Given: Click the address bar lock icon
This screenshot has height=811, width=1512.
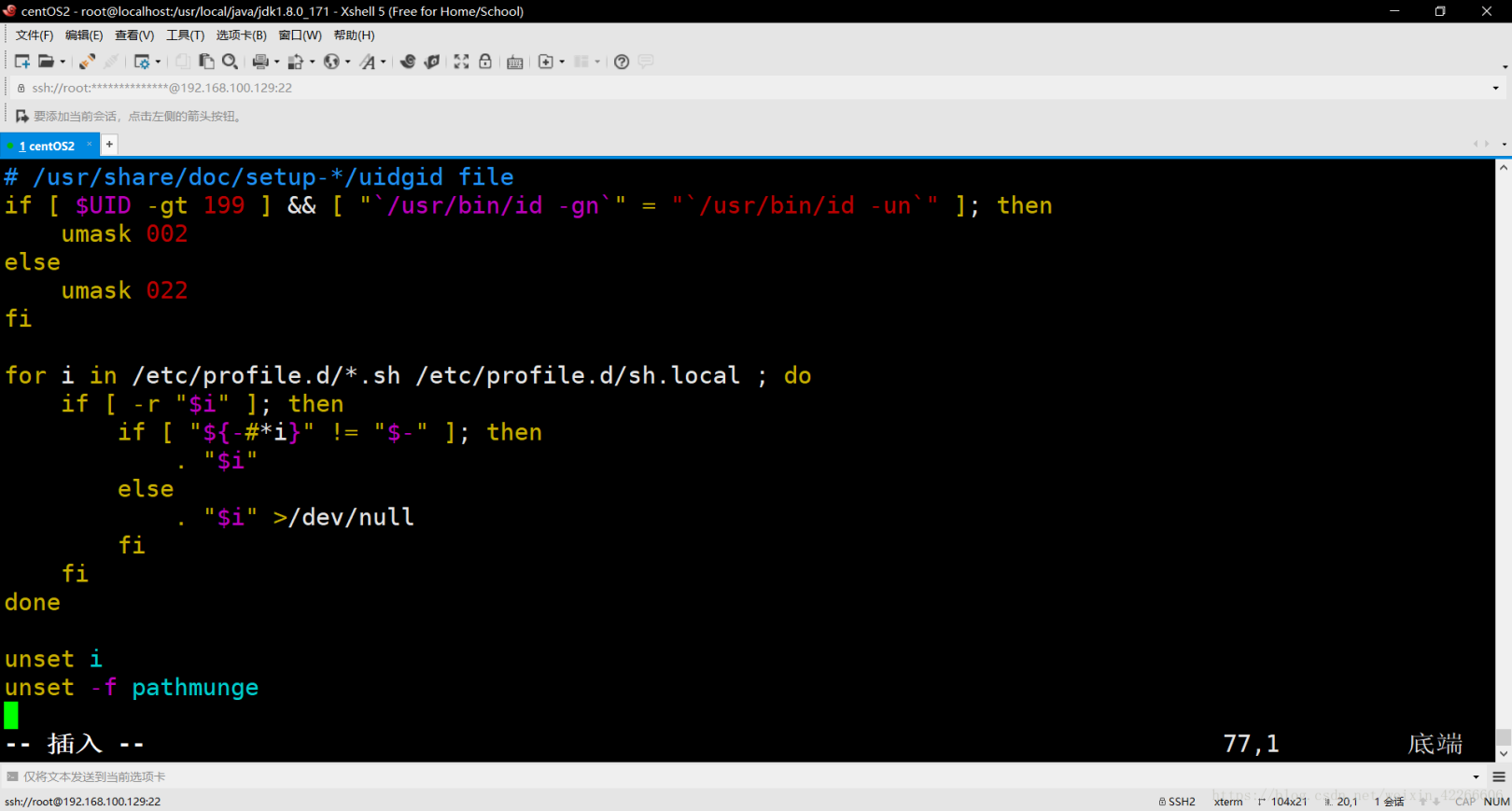Looking at the screenshot, I should pos(21,88).
